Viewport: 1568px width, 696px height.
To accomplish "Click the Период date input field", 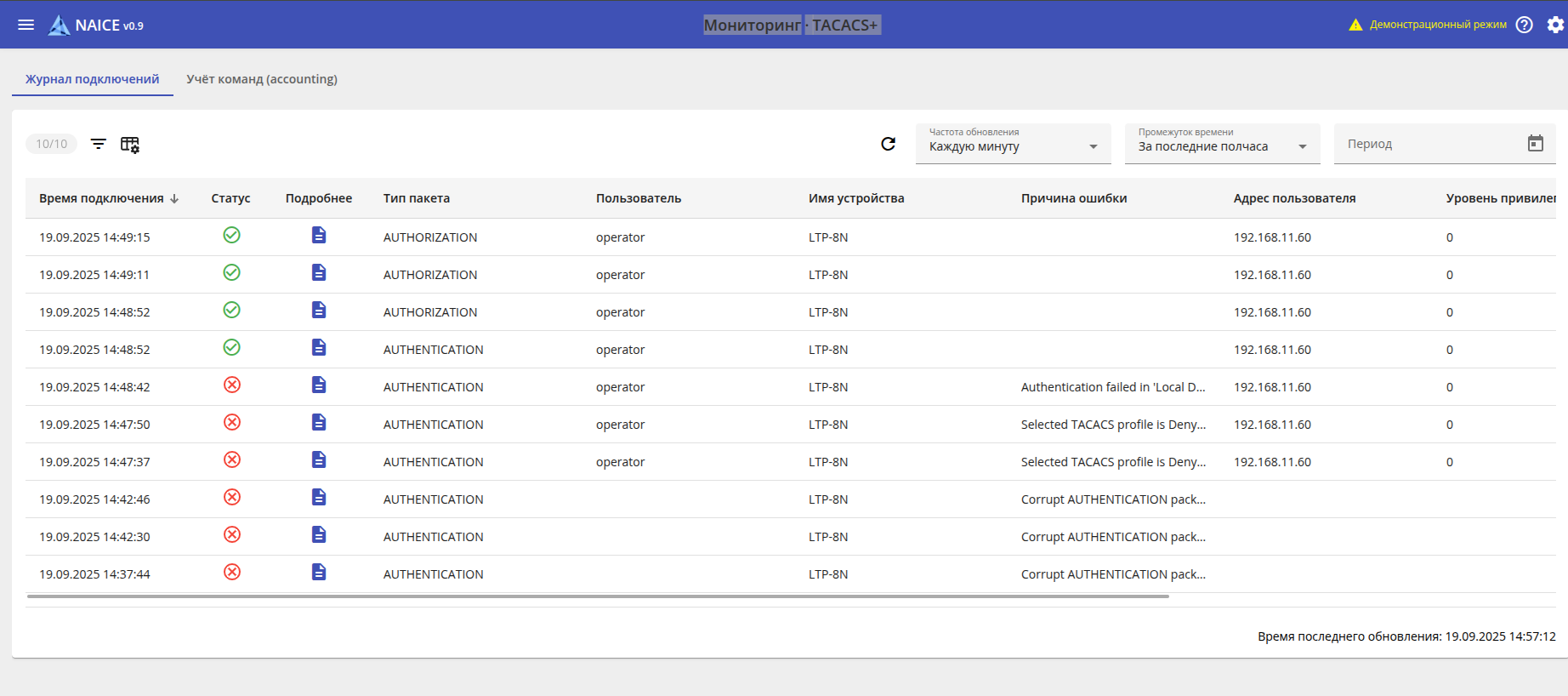I will pyautogui.click(x=1429, y=145).
